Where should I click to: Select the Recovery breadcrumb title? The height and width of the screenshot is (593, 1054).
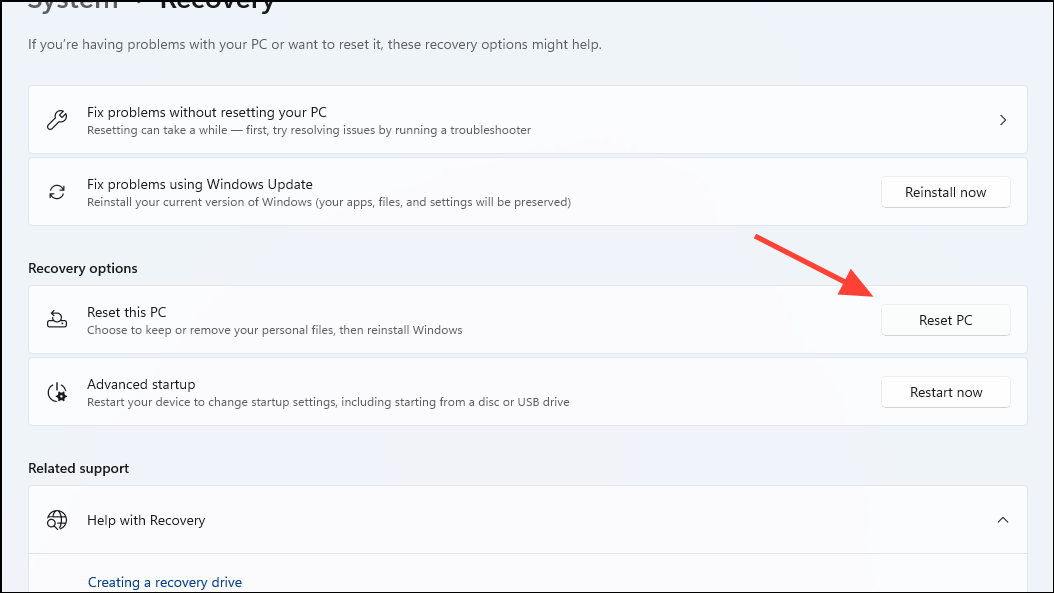217,5
